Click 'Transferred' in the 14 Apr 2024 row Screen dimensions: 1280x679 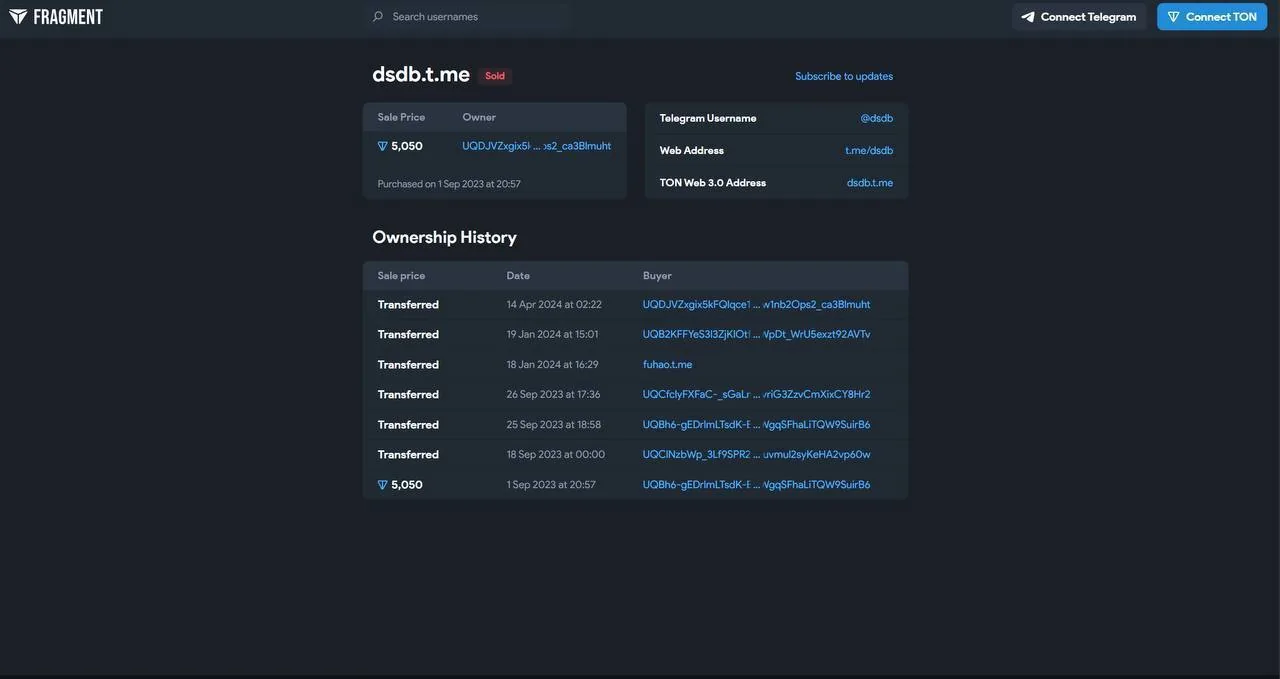408,305
